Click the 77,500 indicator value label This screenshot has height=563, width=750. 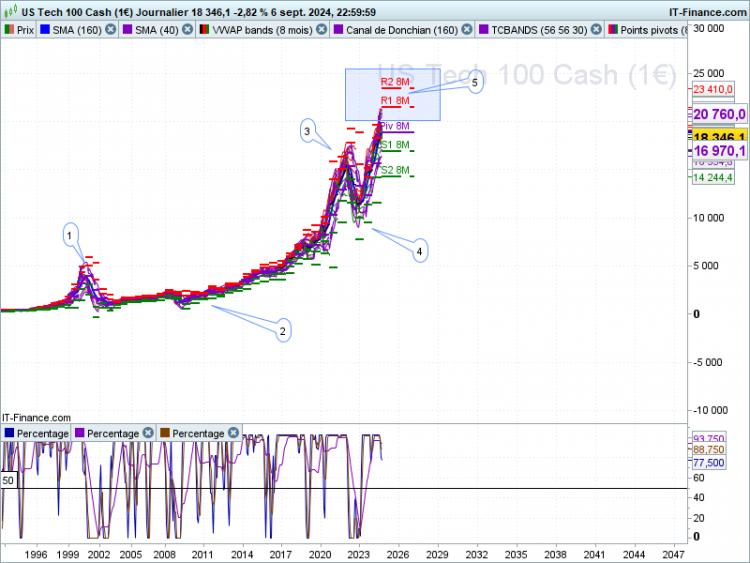709,463
